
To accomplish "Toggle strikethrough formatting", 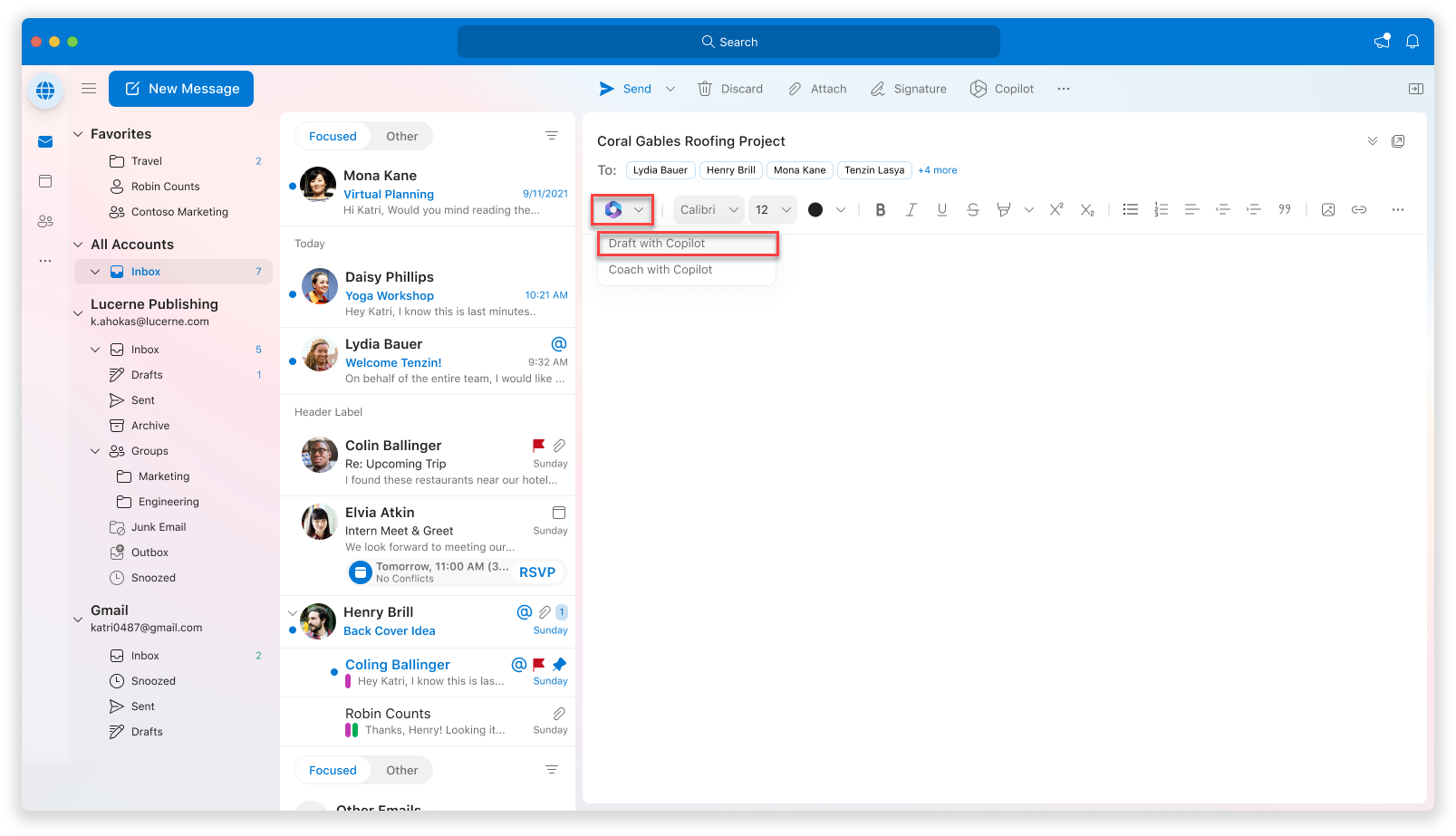I will 973,210.
